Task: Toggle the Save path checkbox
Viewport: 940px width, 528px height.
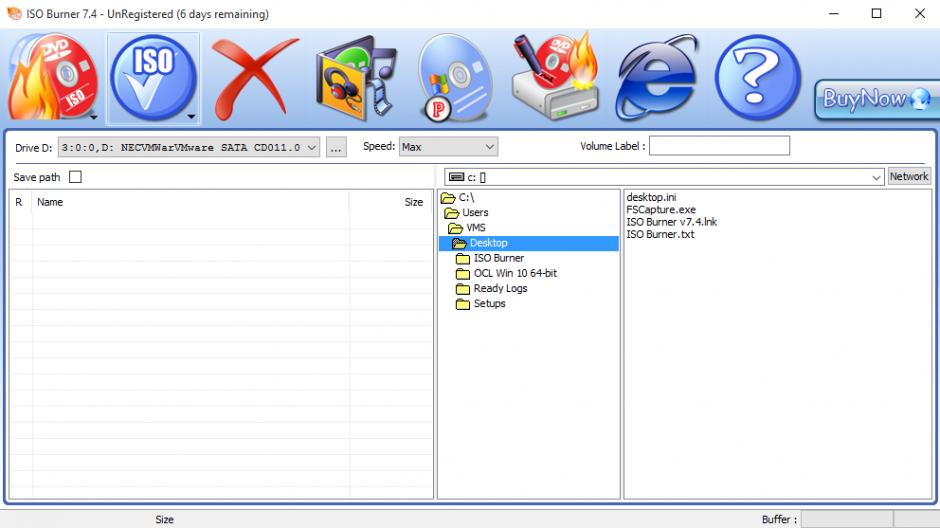Action: point(76,177)
